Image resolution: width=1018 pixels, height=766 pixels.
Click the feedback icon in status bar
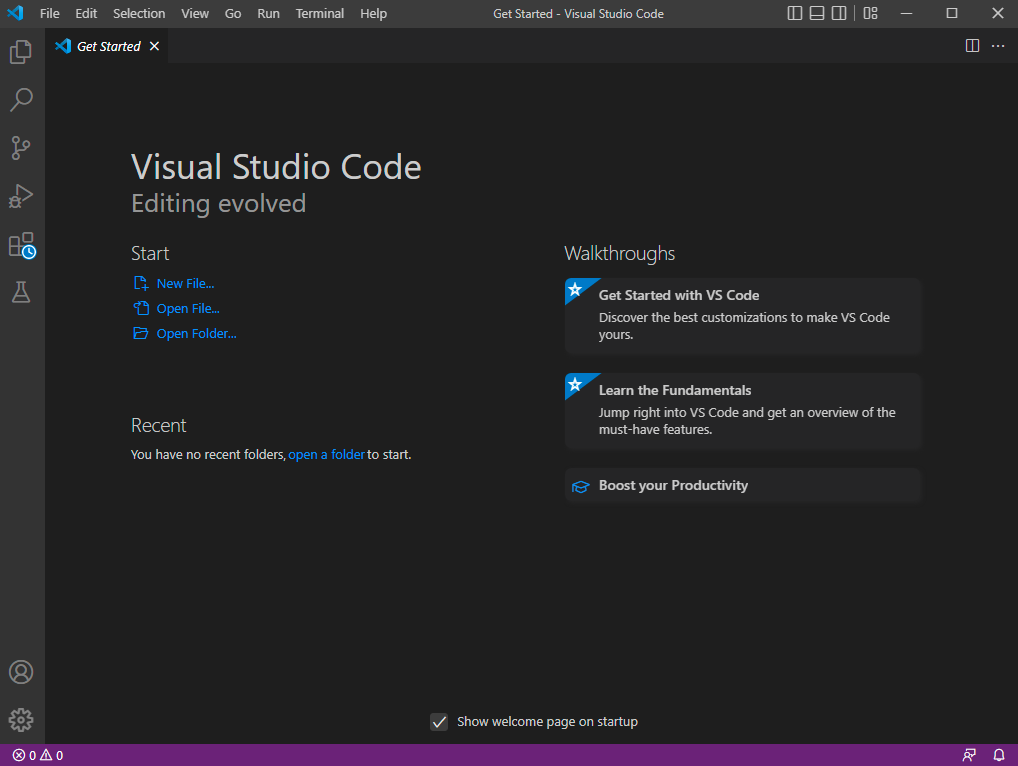[x=969, y=755]
